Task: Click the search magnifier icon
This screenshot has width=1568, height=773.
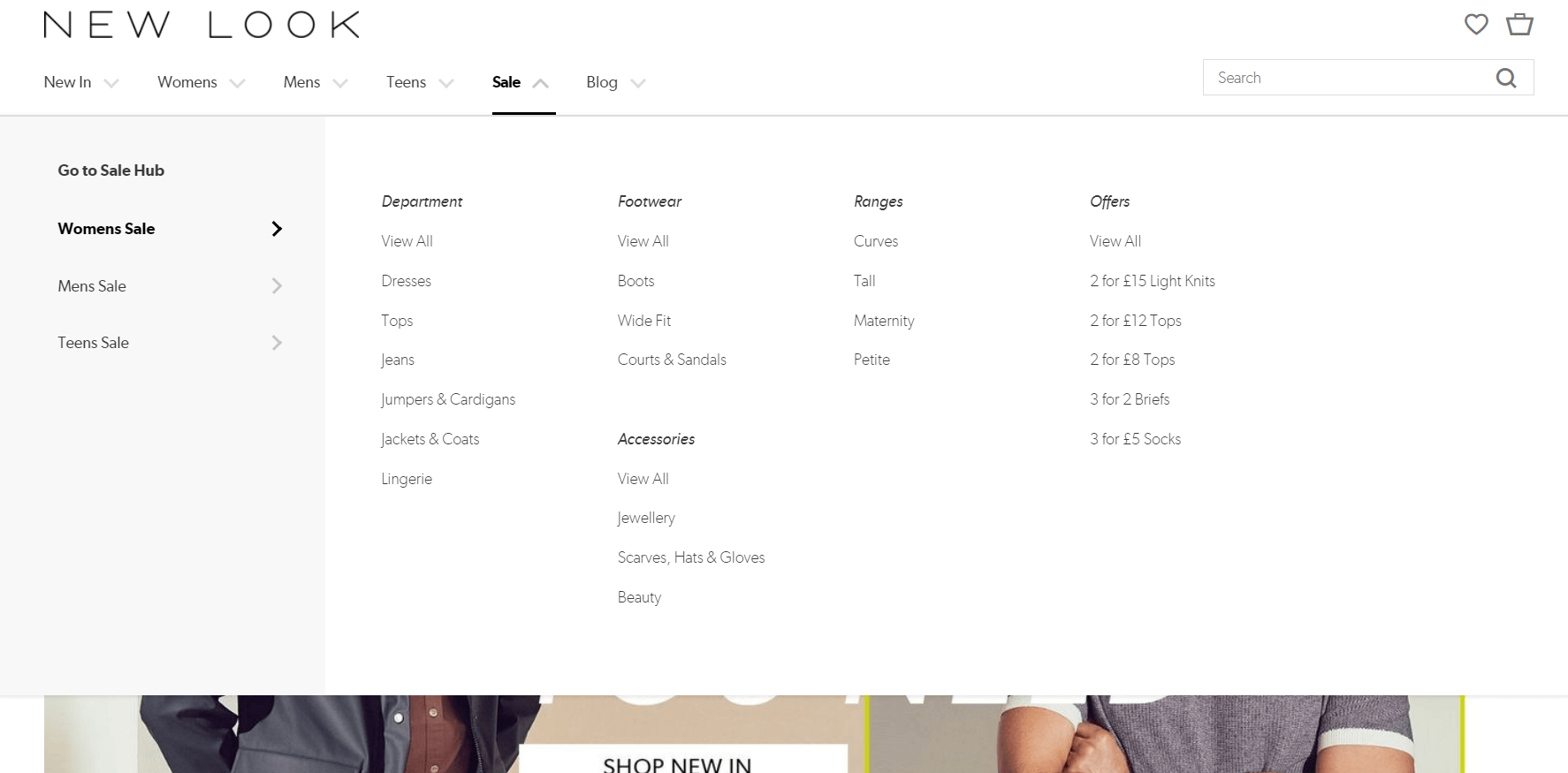Action: pos(1506,78)
